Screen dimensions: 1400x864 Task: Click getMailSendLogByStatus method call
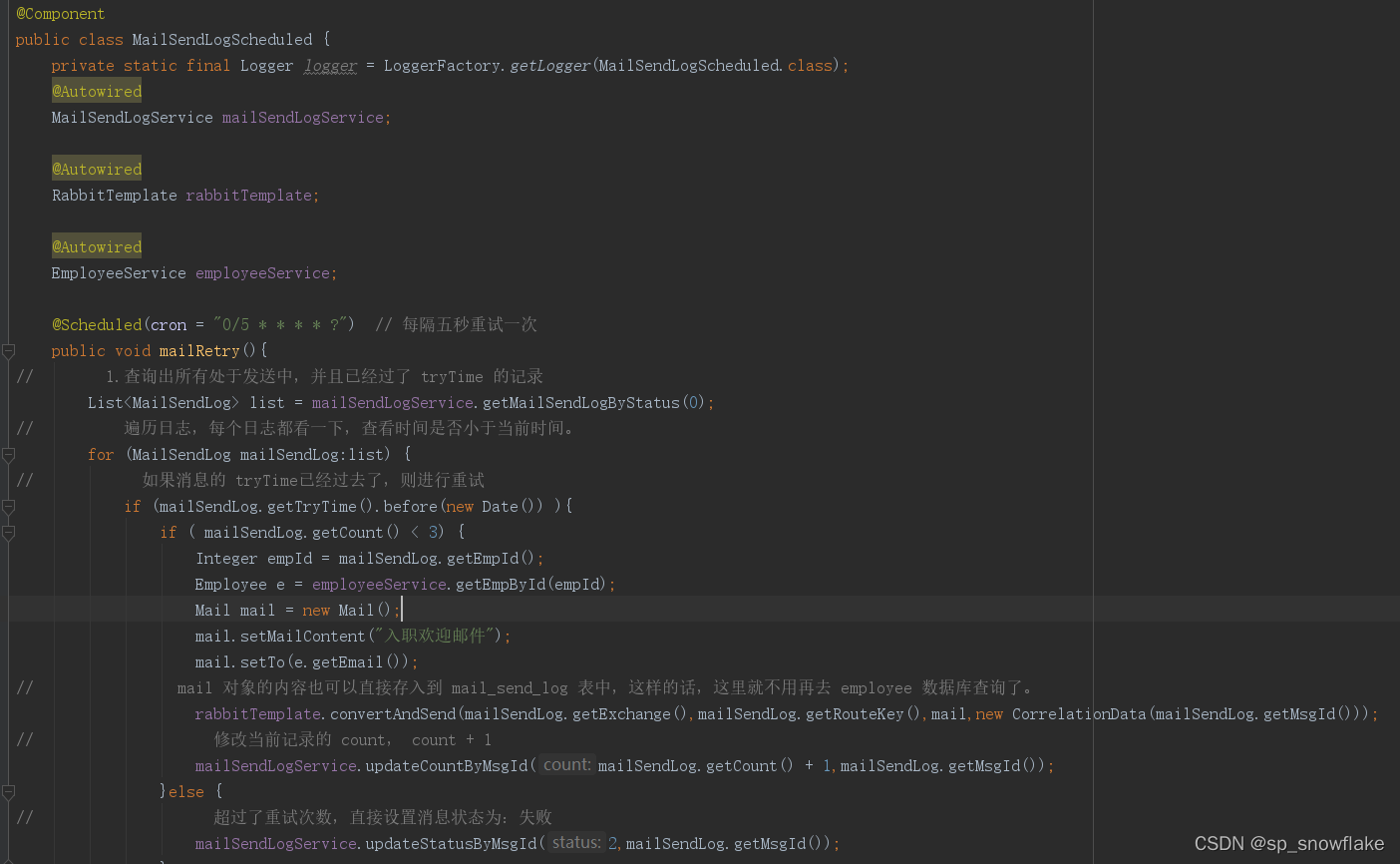point(581,403)
